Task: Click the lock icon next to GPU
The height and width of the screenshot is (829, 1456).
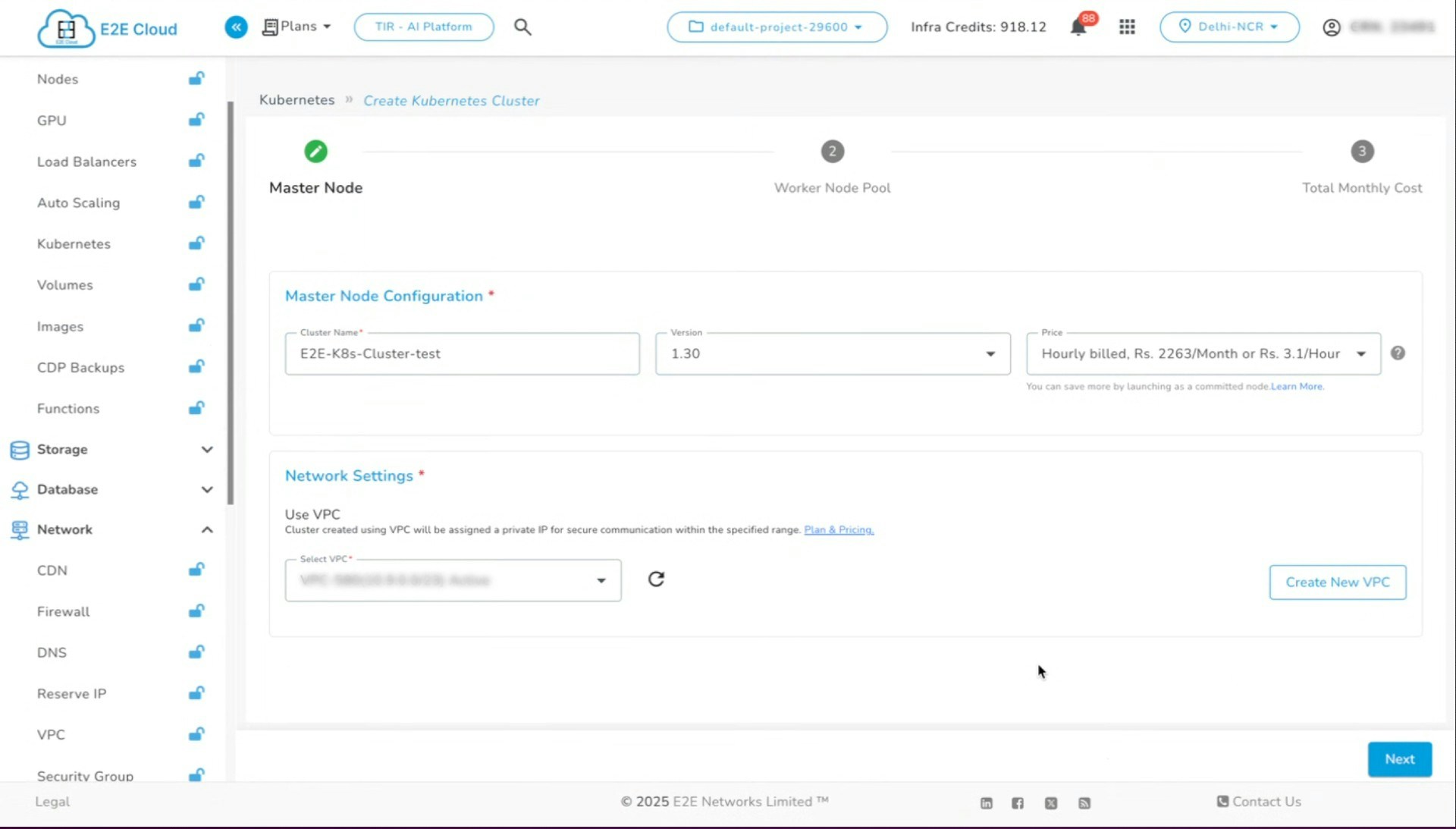Action: (196, 119)
